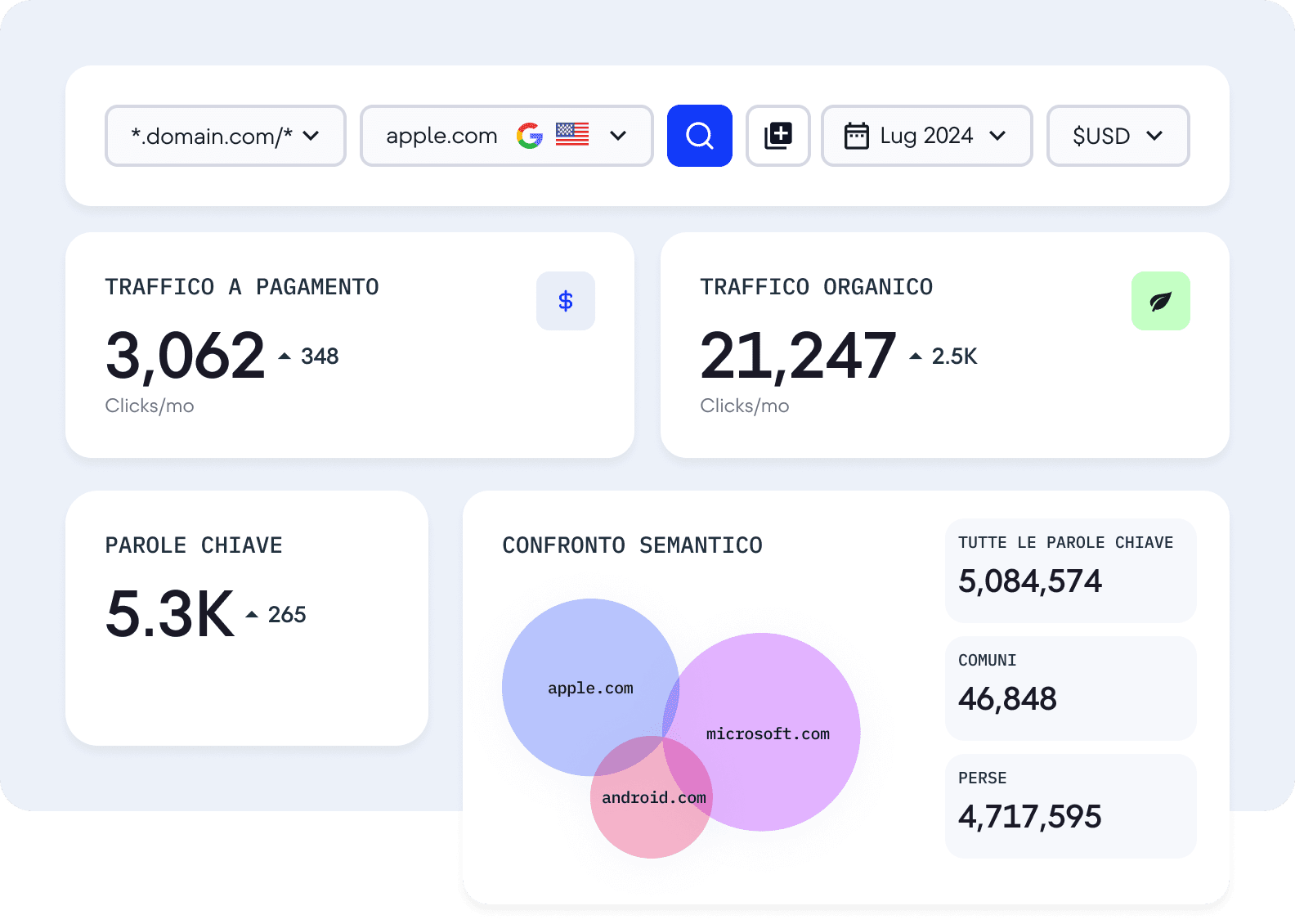1295x924 pixels.
Task: Click the 348 paid traffic change value
Action: [320, 357]
